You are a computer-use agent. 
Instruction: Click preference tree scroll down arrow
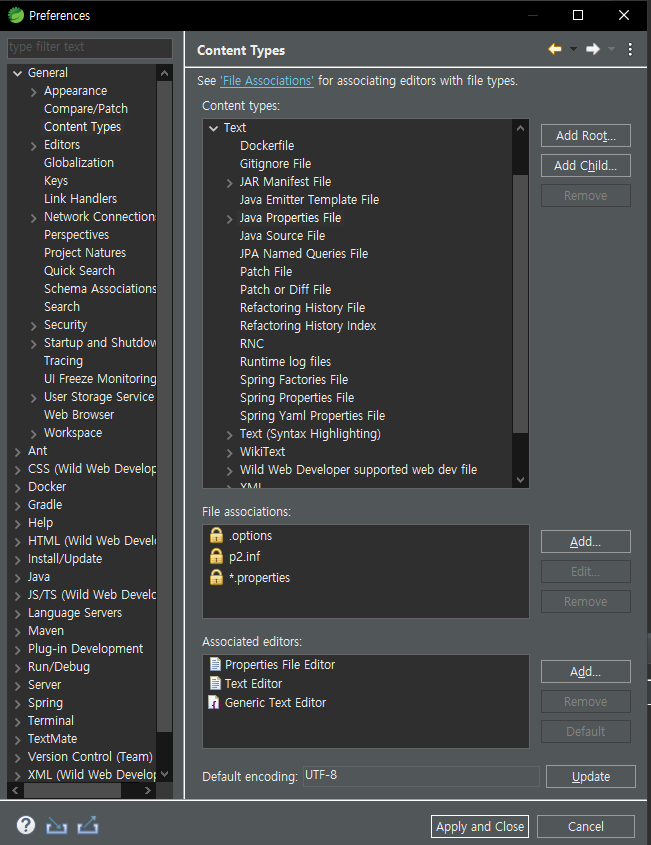(165, 774)
